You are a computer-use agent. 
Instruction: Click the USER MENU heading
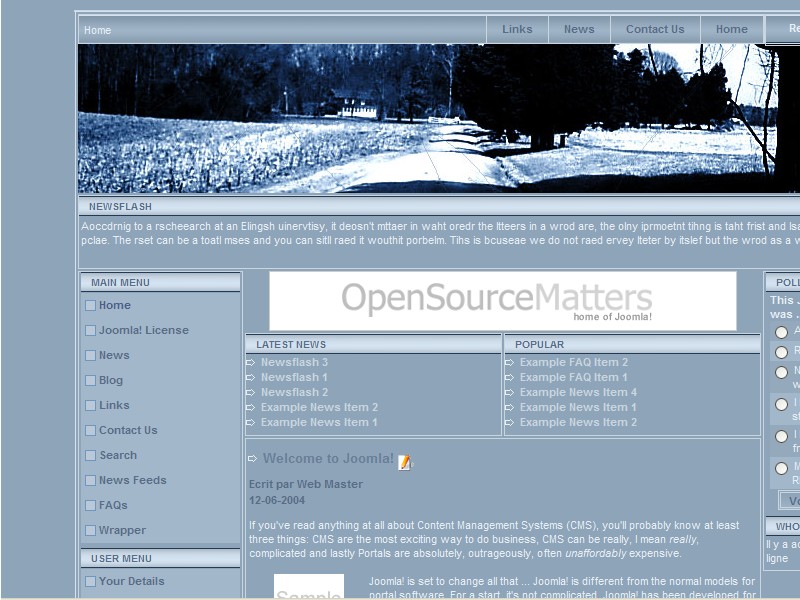[x=121, y=559]
